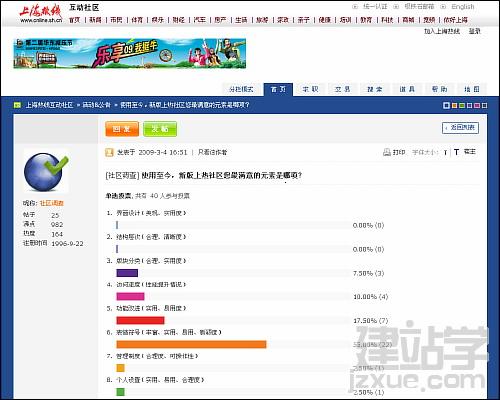Select the small T font size icon
500x400 pixels.
[x=445, y=153]
